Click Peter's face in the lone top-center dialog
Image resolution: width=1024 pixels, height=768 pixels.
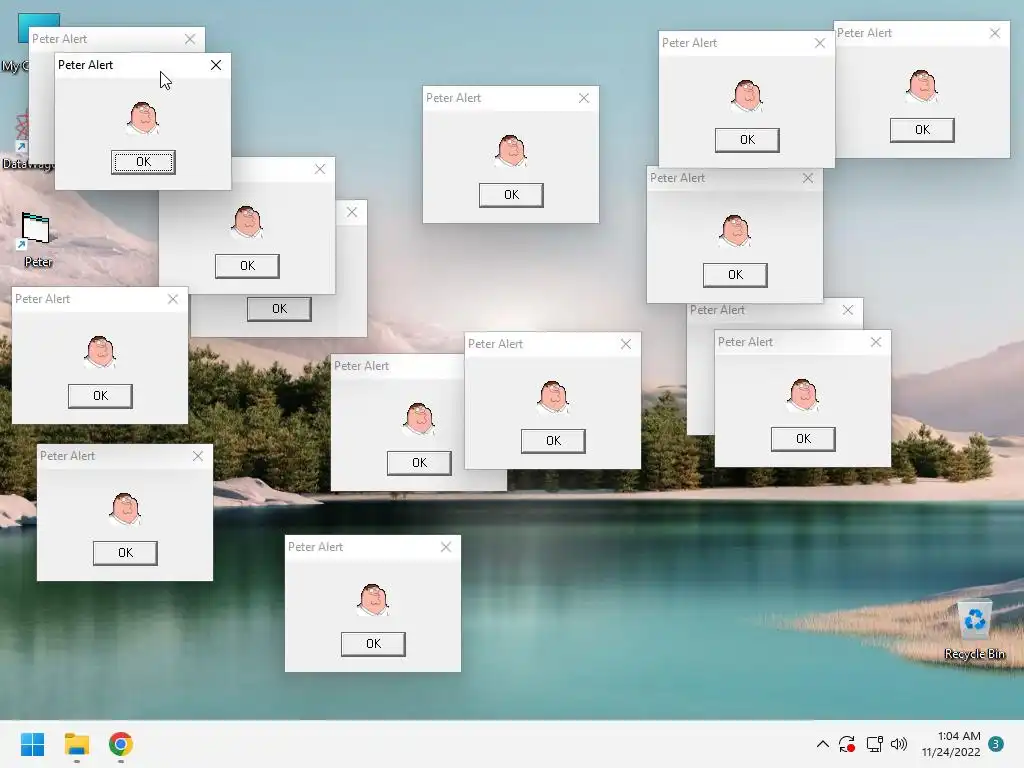pos(511,151)
